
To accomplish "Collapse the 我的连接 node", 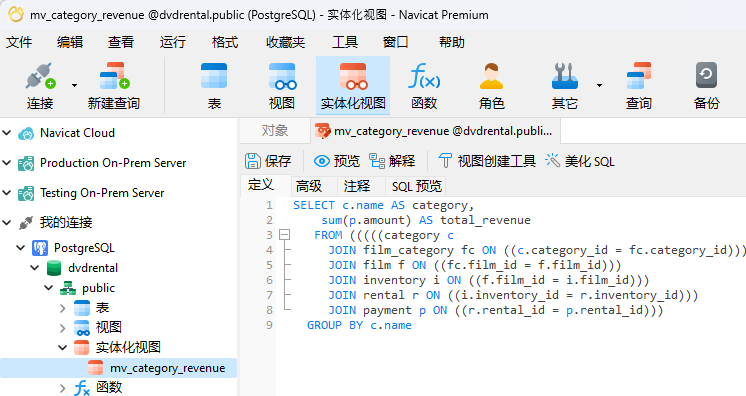I will coord(7,222).
